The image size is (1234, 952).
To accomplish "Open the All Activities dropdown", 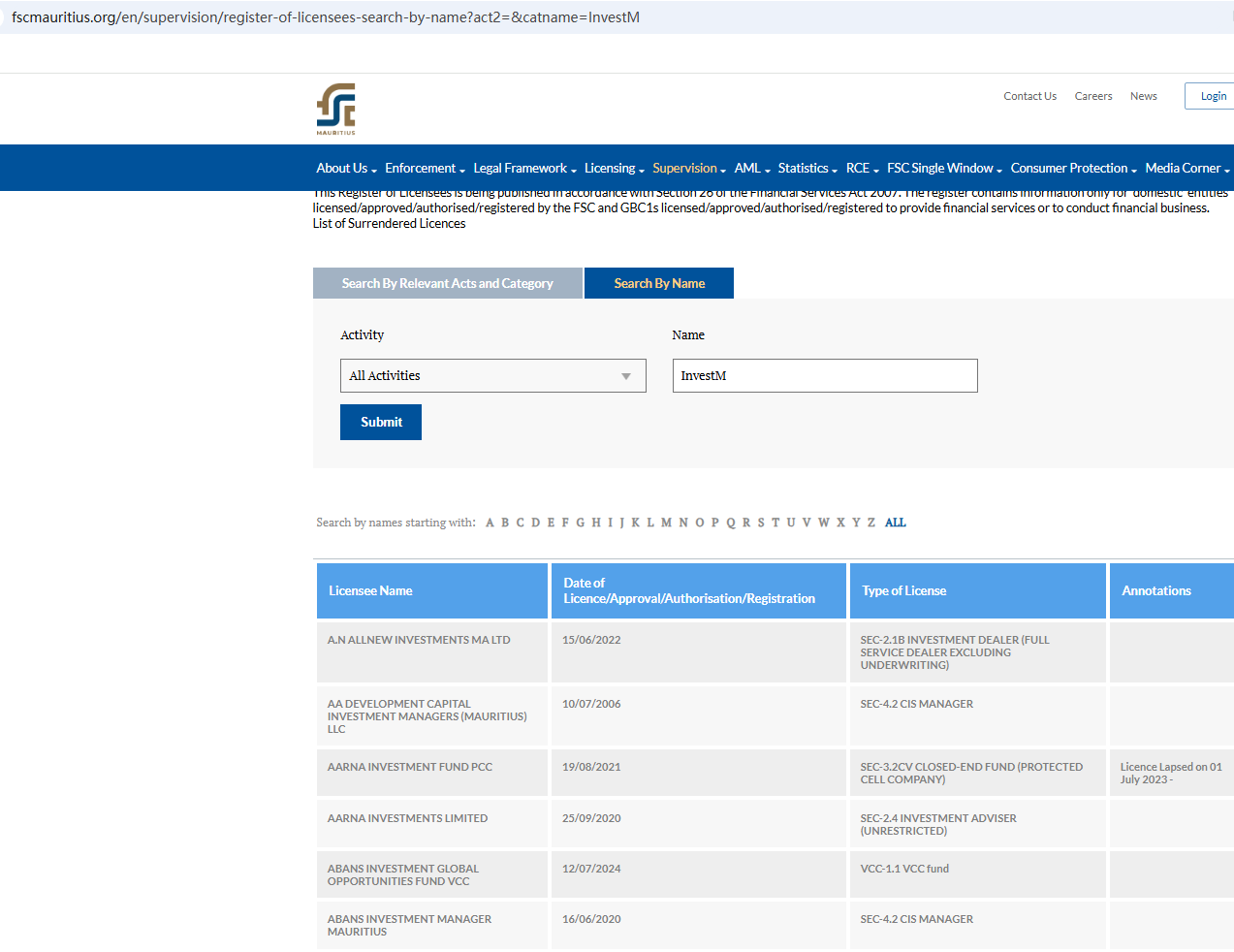I will tap(492, 376).
